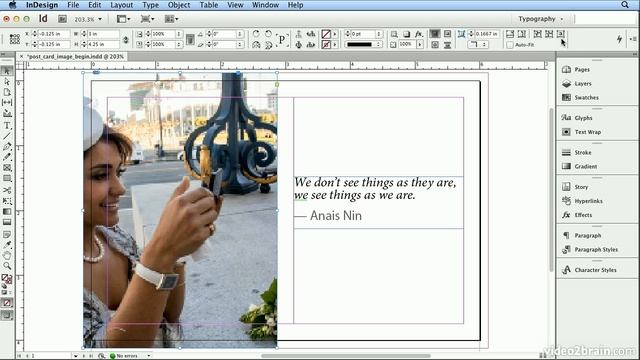Select the Free Transform tool
This screenshot has height=360, width=640.
click(x=7, y=201)
